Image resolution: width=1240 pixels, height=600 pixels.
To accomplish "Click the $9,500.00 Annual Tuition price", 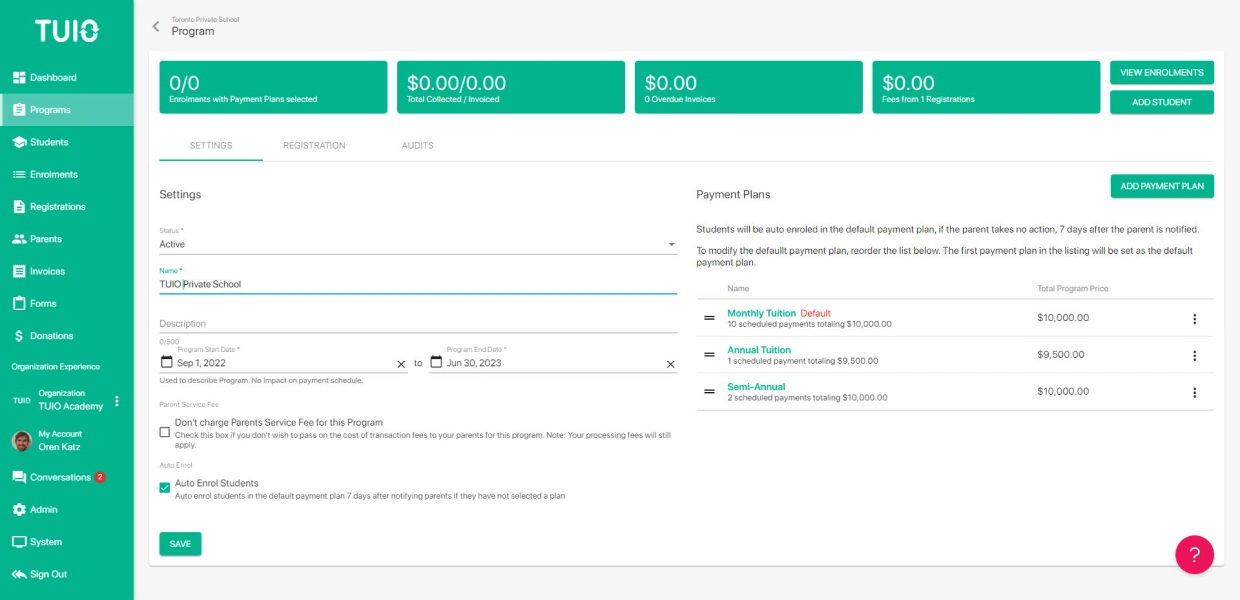I will [1061, 355].
